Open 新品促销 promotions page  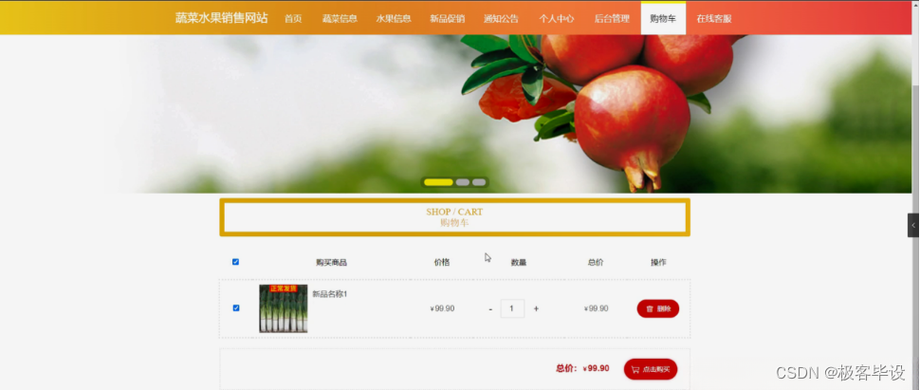(447, 19)
